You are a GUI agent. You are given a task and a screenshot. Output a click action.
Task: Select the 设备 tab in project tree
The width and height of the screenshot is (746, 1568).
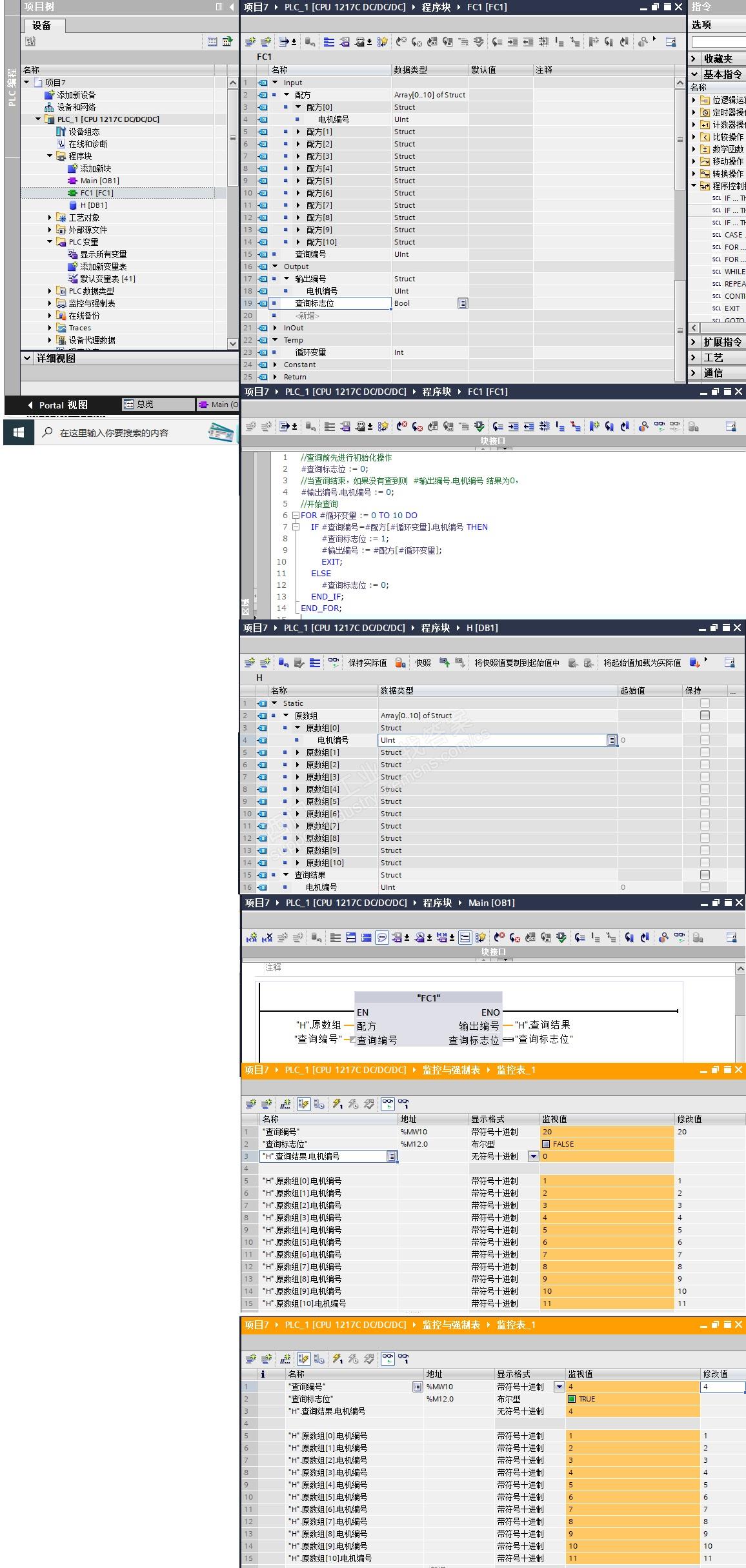(41, 25)
